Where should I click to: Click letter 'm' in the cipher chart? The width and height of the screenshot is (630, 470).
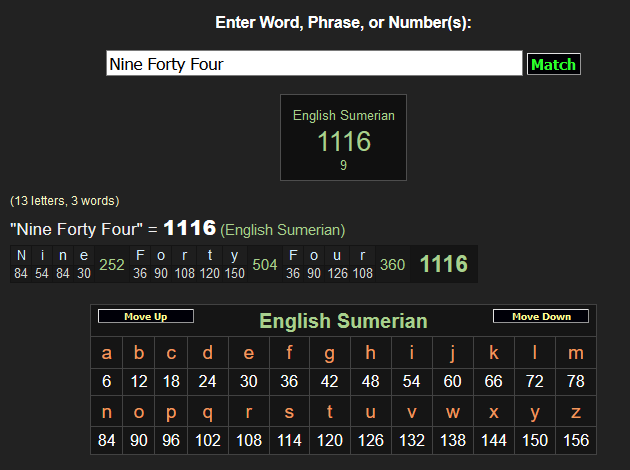point(575,352)
